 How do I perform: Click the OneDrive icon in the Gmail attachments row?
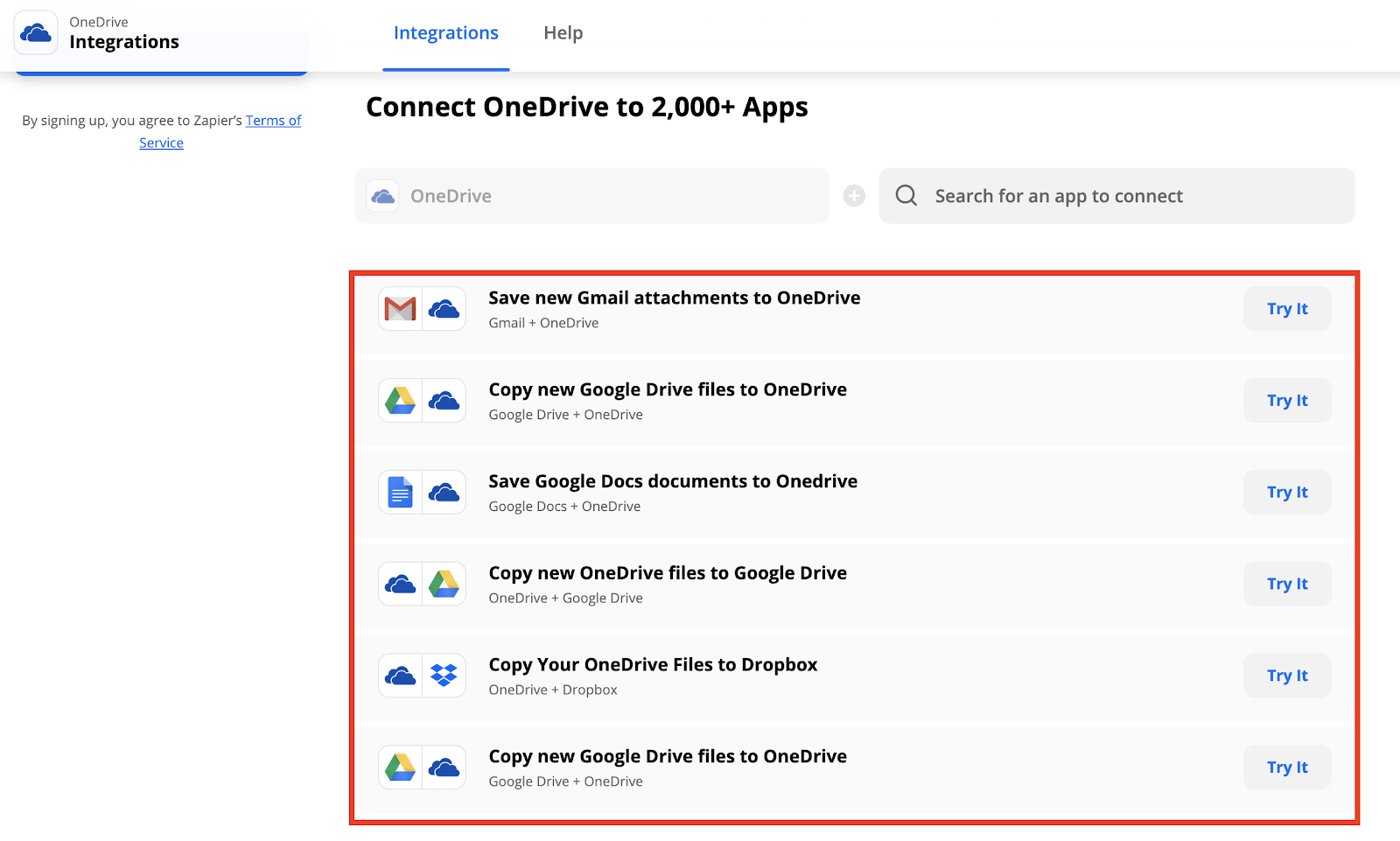444,309
